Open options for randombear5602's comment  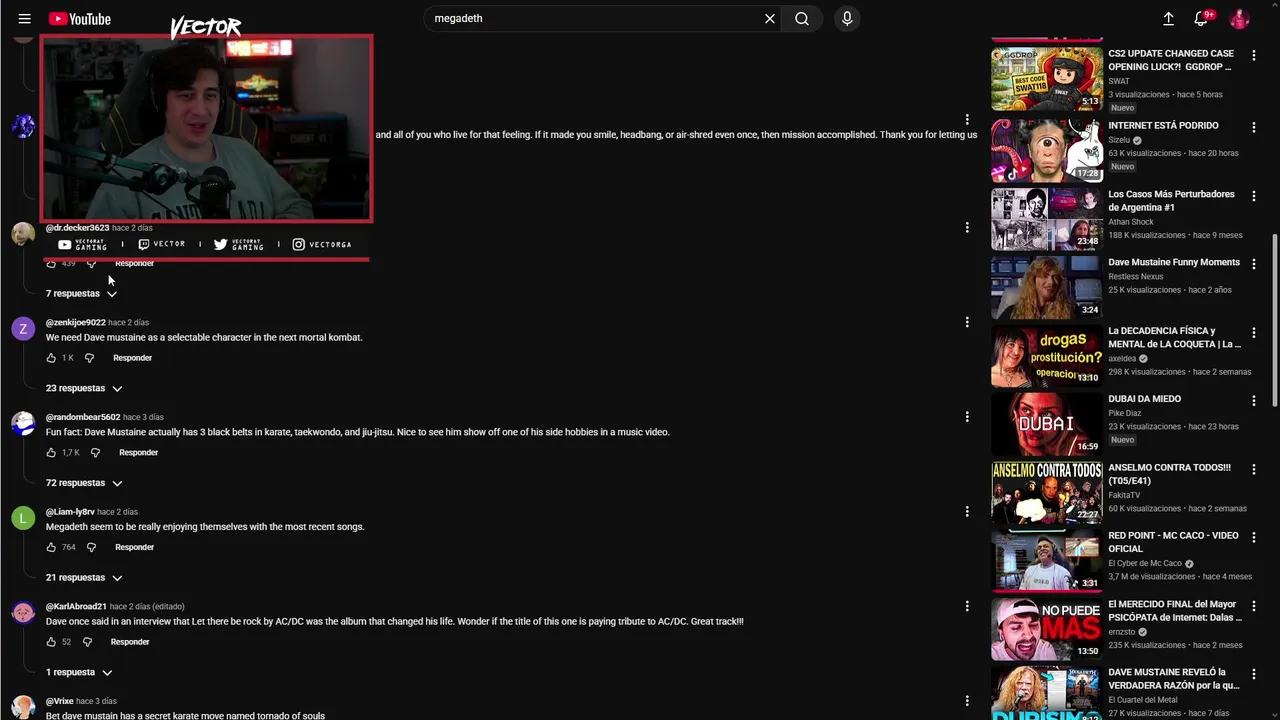pos(967,417)
